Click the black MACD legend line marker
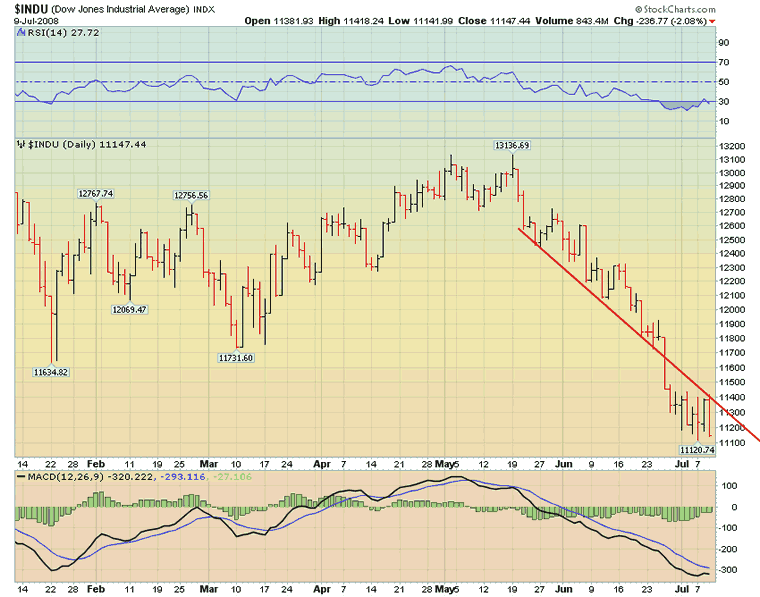The height and width of the screenshot is (597, 760). (21, 477)
